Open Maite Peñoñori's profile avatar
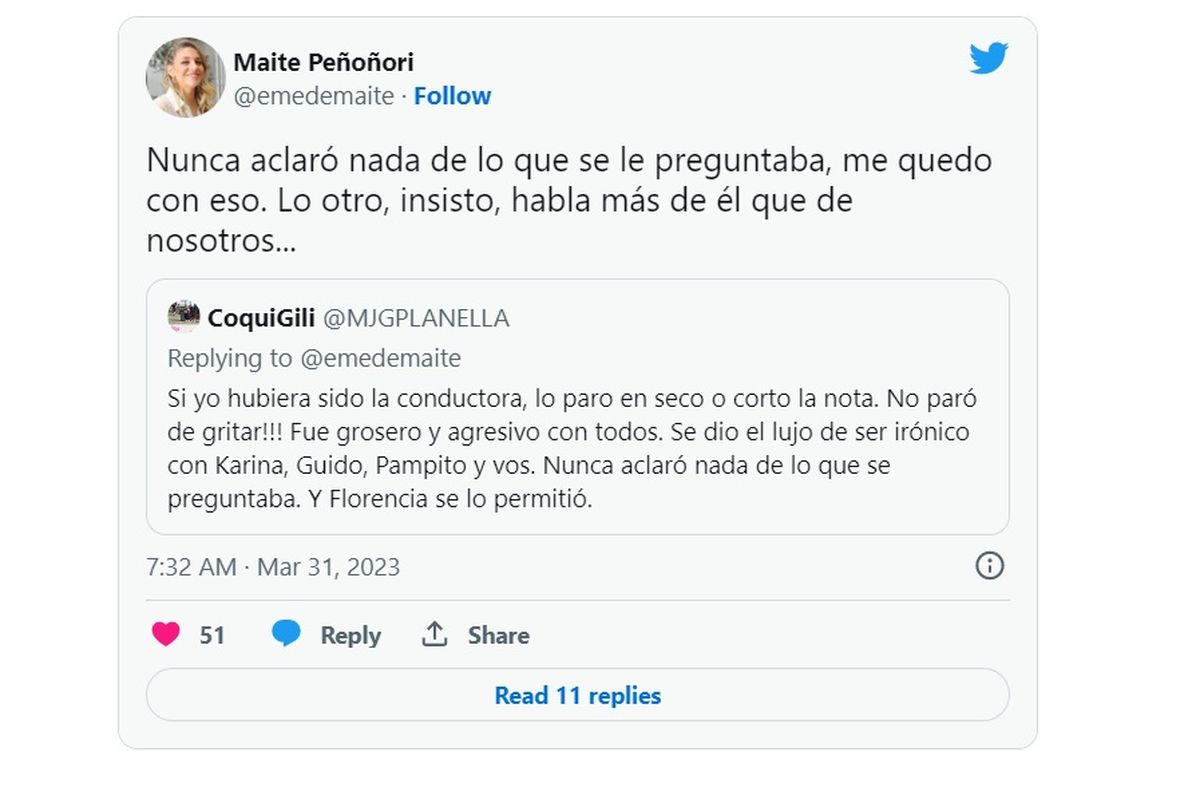 coord(186,78)
